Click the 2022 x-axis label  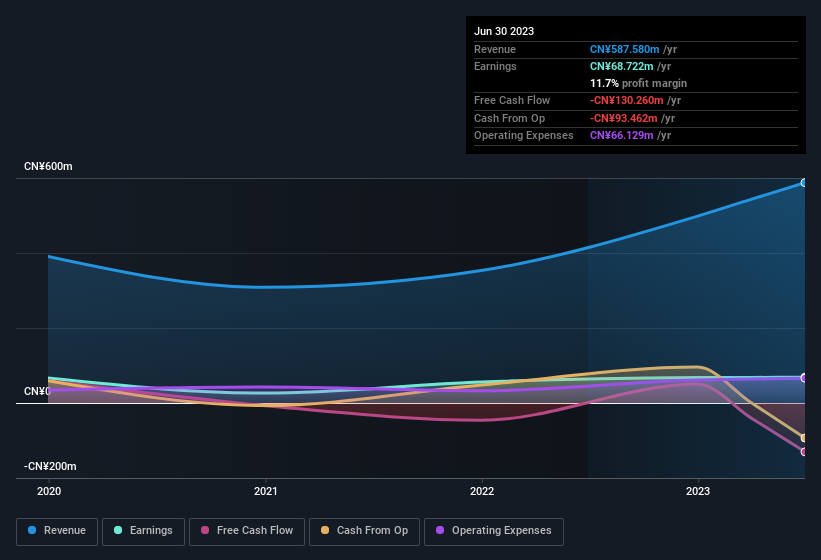point(482,491)
